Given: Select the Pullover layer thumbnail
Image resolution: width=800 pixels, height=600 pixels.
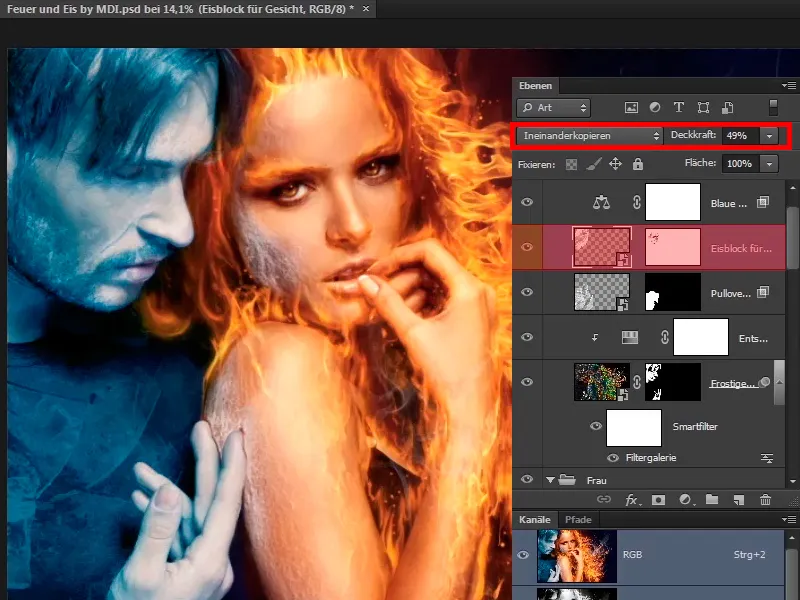Looking at the screenshot, I should pyautogui.click(x=602, y=292).
